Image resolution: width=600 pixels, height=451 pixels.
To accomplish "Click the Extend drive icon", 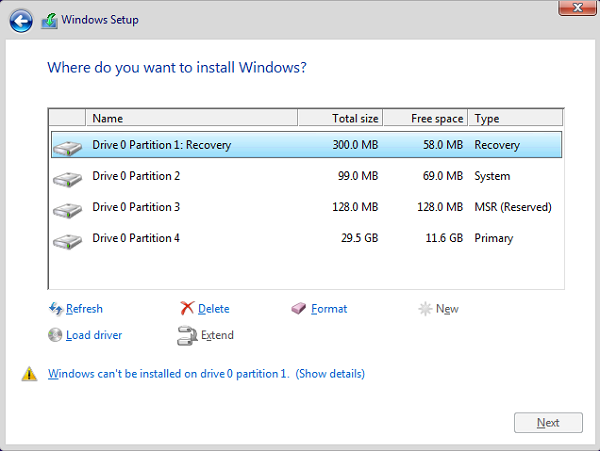I will point(187,335).
